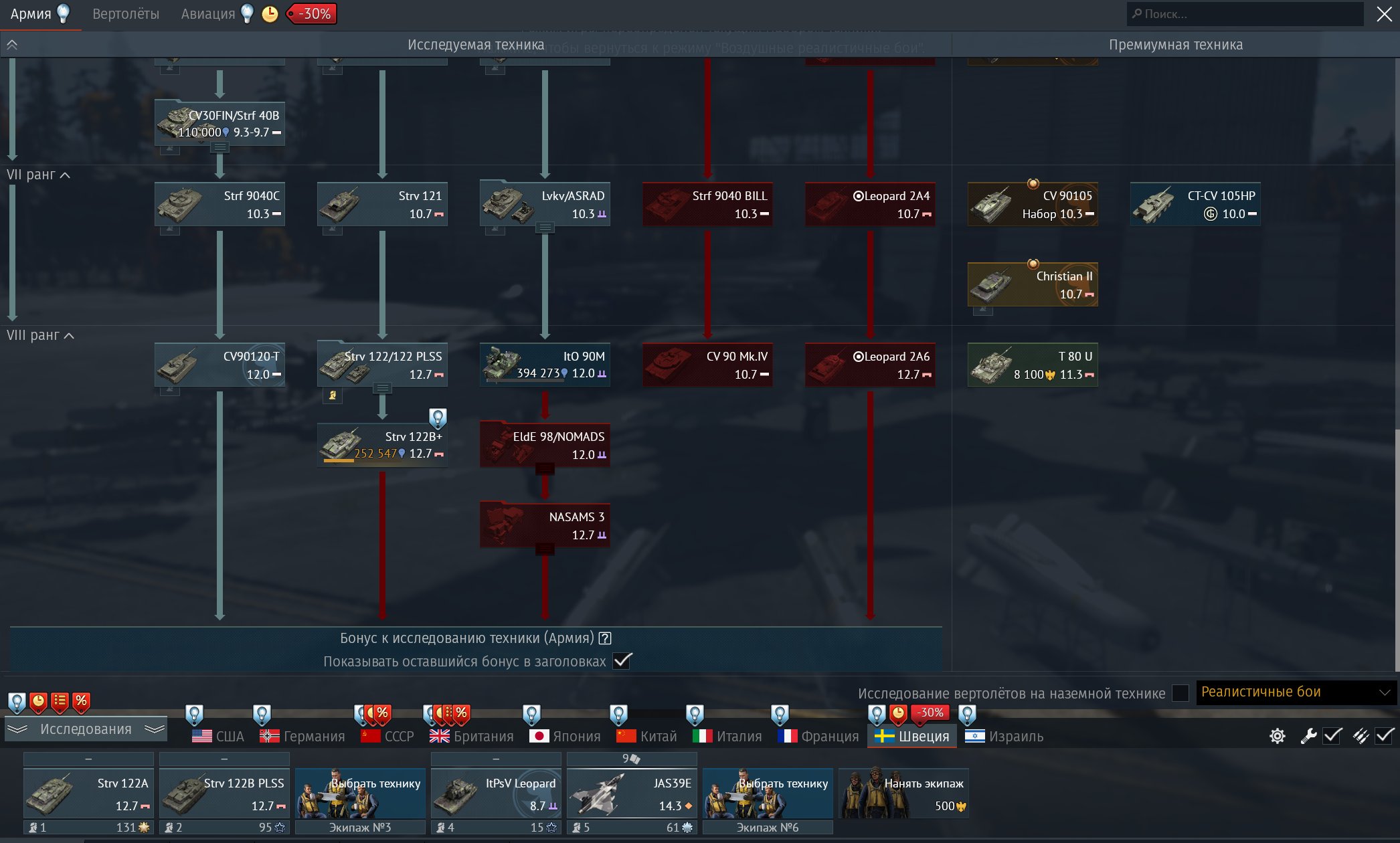Expand the Lvkv/ASRAD vehicle group
Screen dimensions: 1400x843
545,228
